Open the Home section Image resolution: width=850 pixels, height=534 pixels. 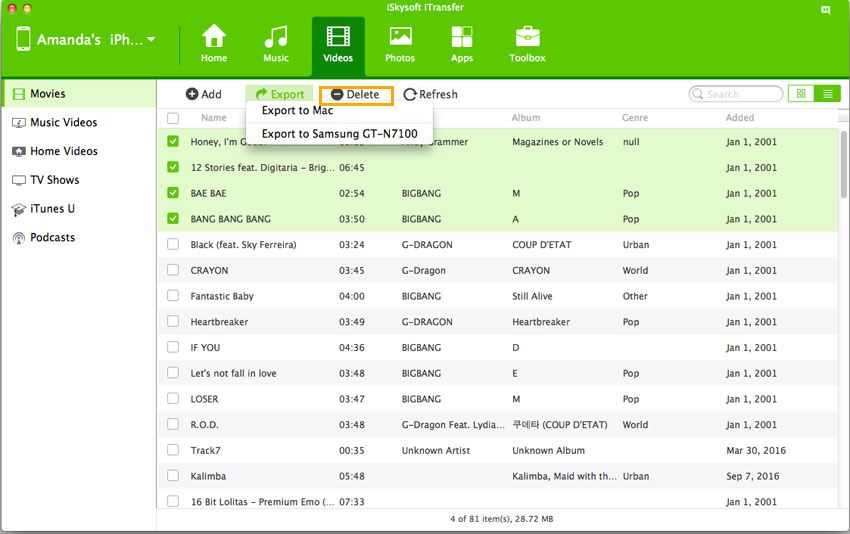click(214, 44)
